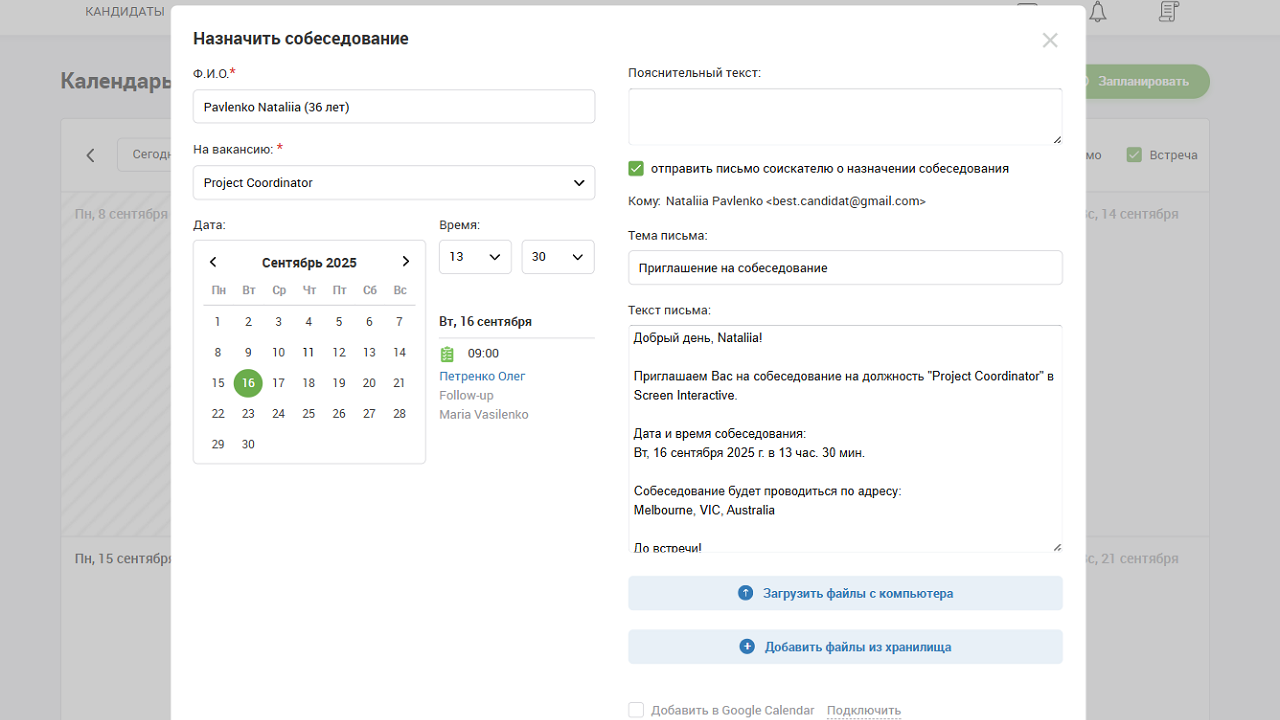
Task: Click the Подключить link near Google Calendar
Action: (x=862, y=709)
